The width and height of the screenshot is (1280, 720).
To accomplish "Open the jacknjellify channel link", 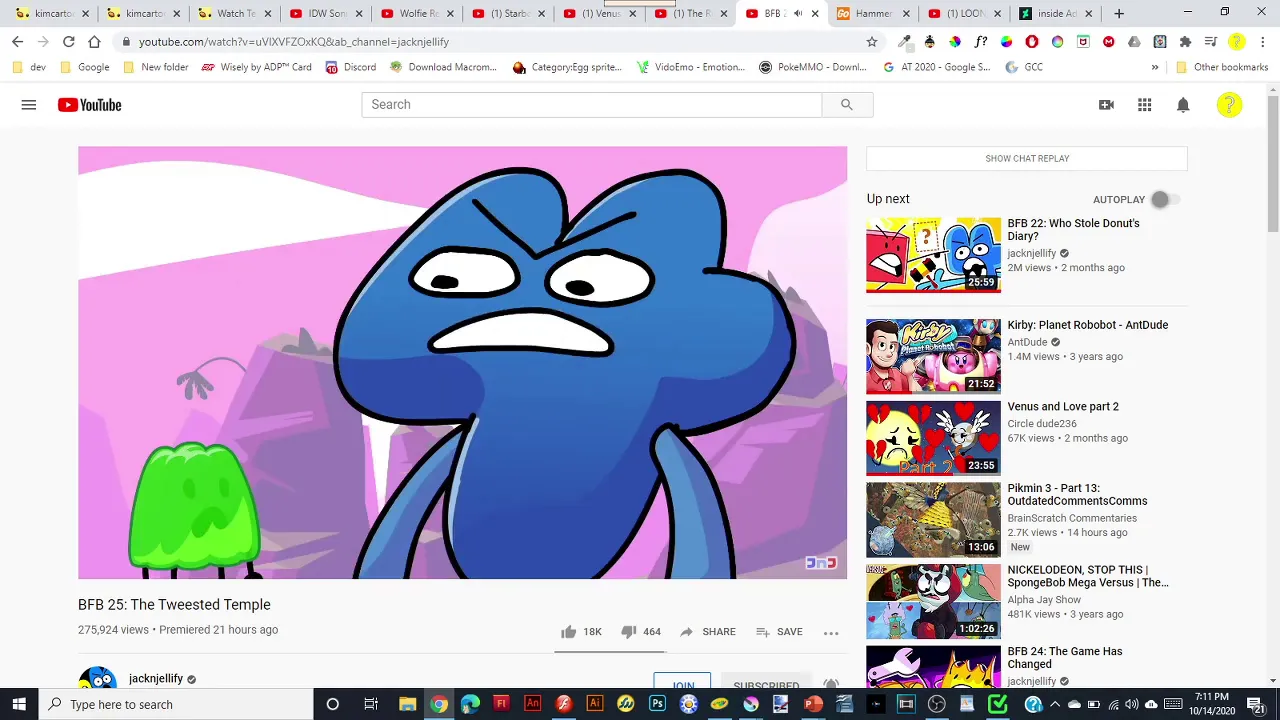I will [x=156, y=678].
